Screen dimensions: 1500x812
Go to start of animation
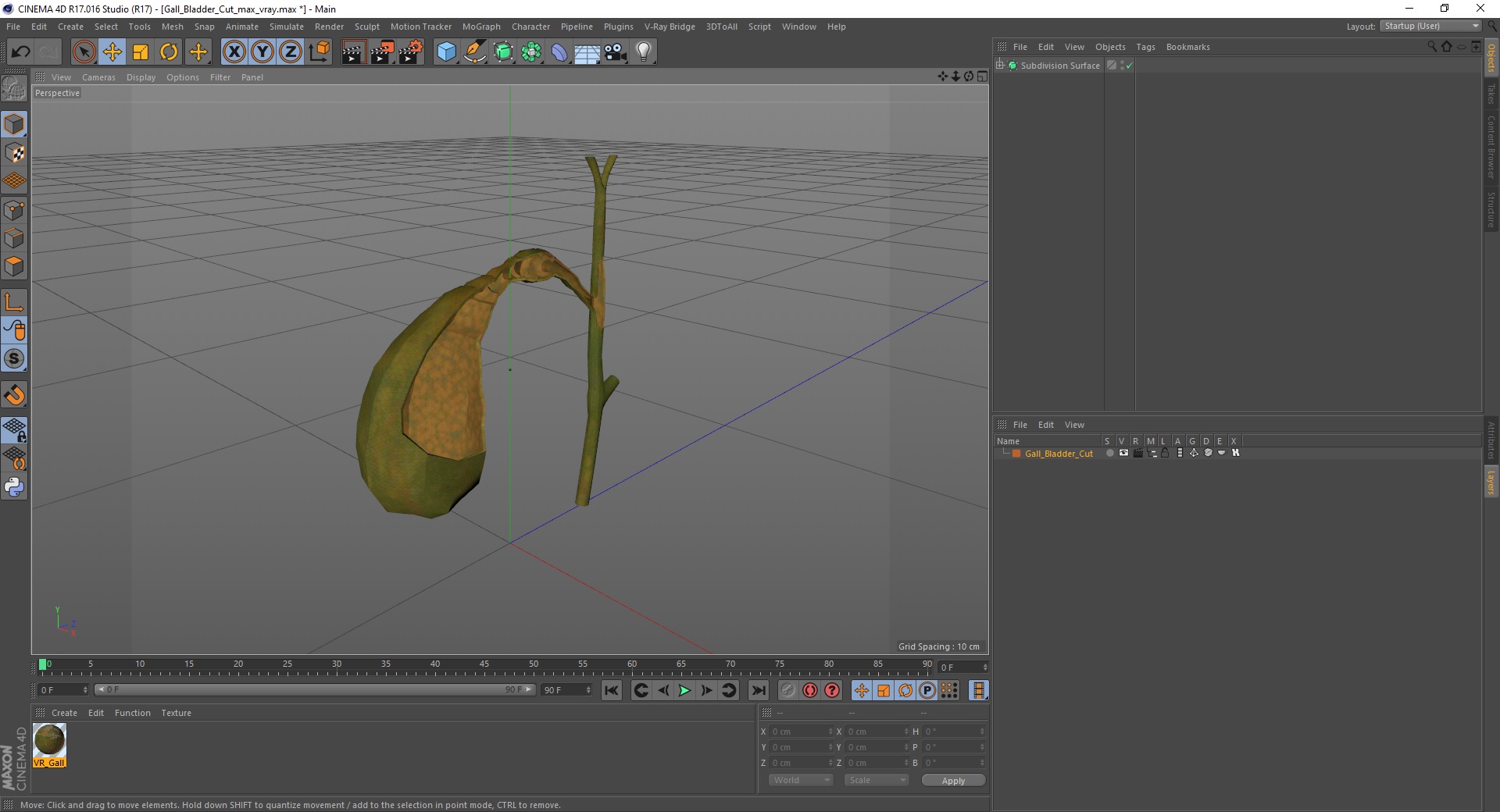click(x=612, y=690)
